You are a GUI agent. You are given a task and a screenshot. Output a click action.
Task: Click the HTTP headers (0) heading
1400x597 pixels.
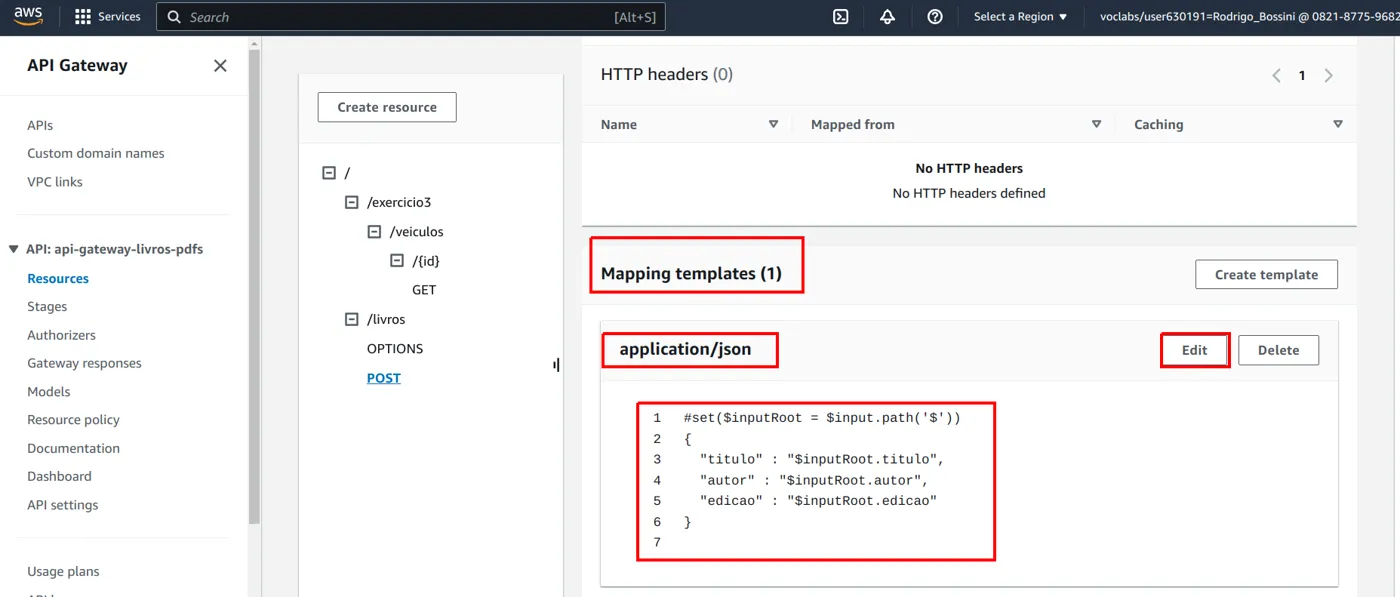pos(667,74)
